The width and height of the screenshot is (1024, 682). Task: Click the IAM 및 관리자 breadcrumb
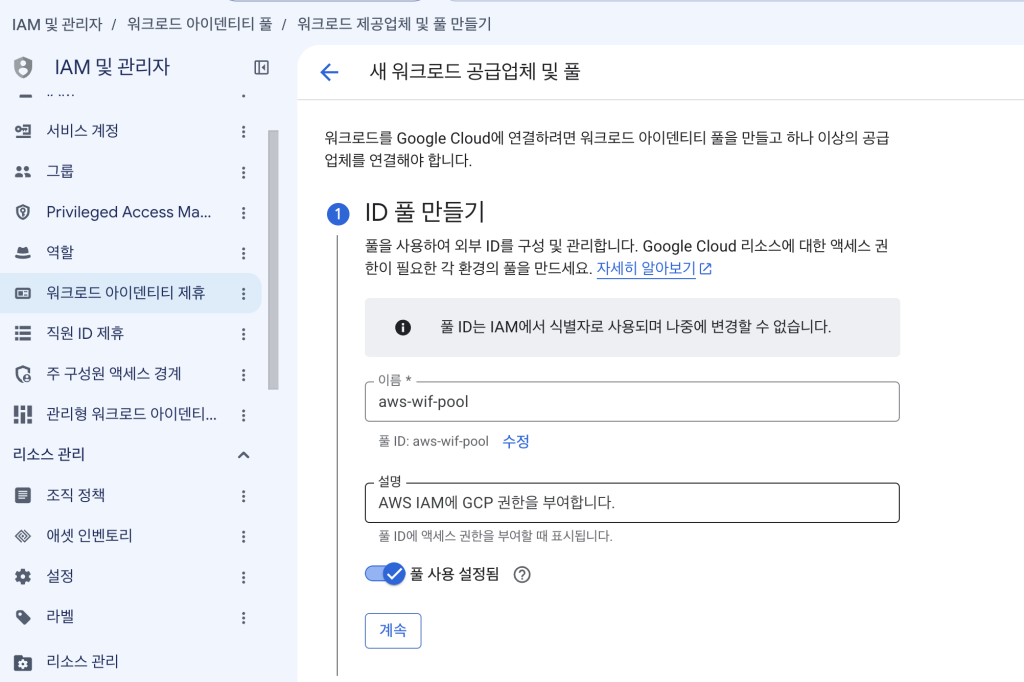click(57, 24)
